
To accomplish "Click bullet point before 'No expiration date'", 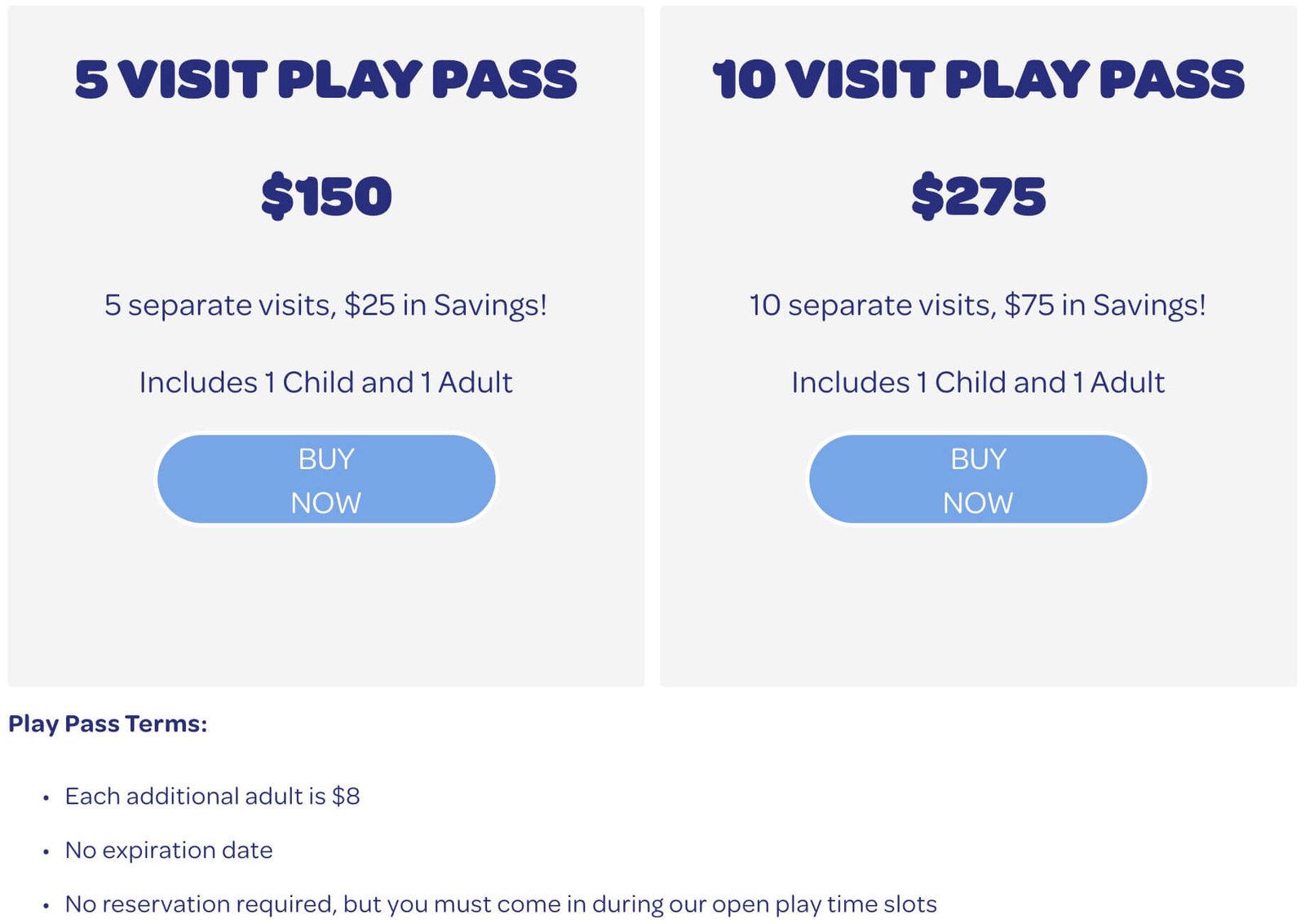I will click(46, 851).
